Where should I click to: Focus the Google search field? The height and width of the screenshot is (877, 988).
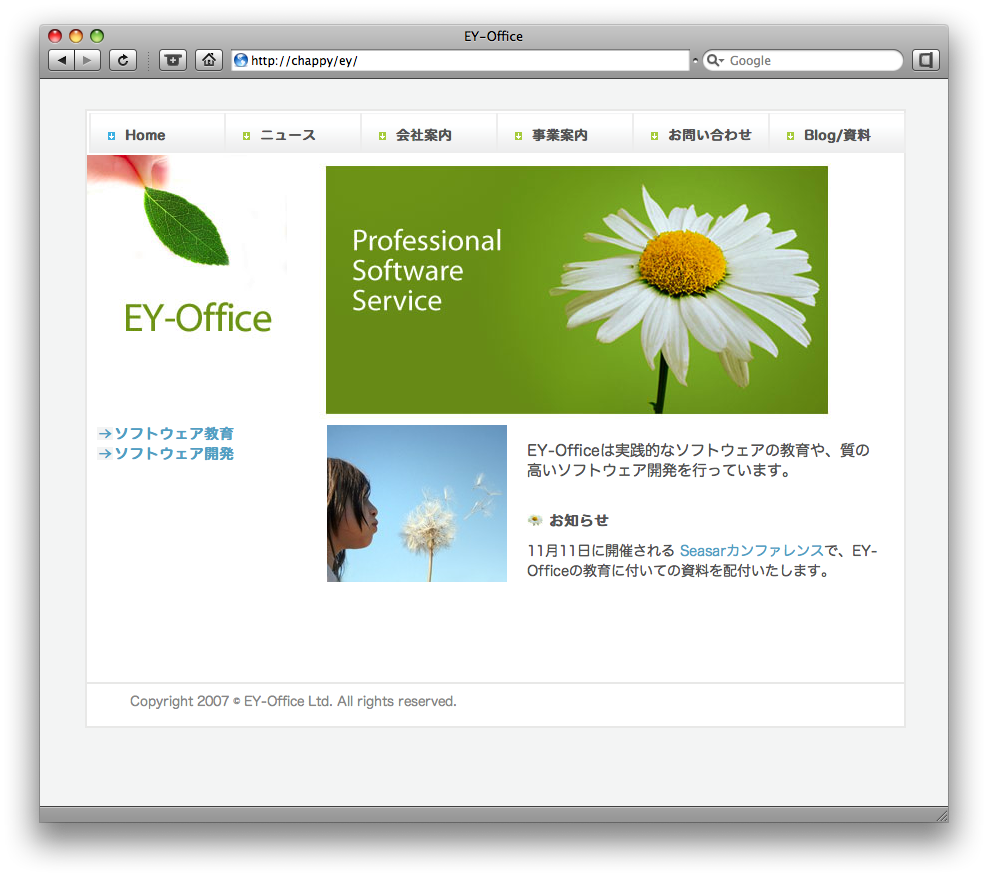point(803,60)
